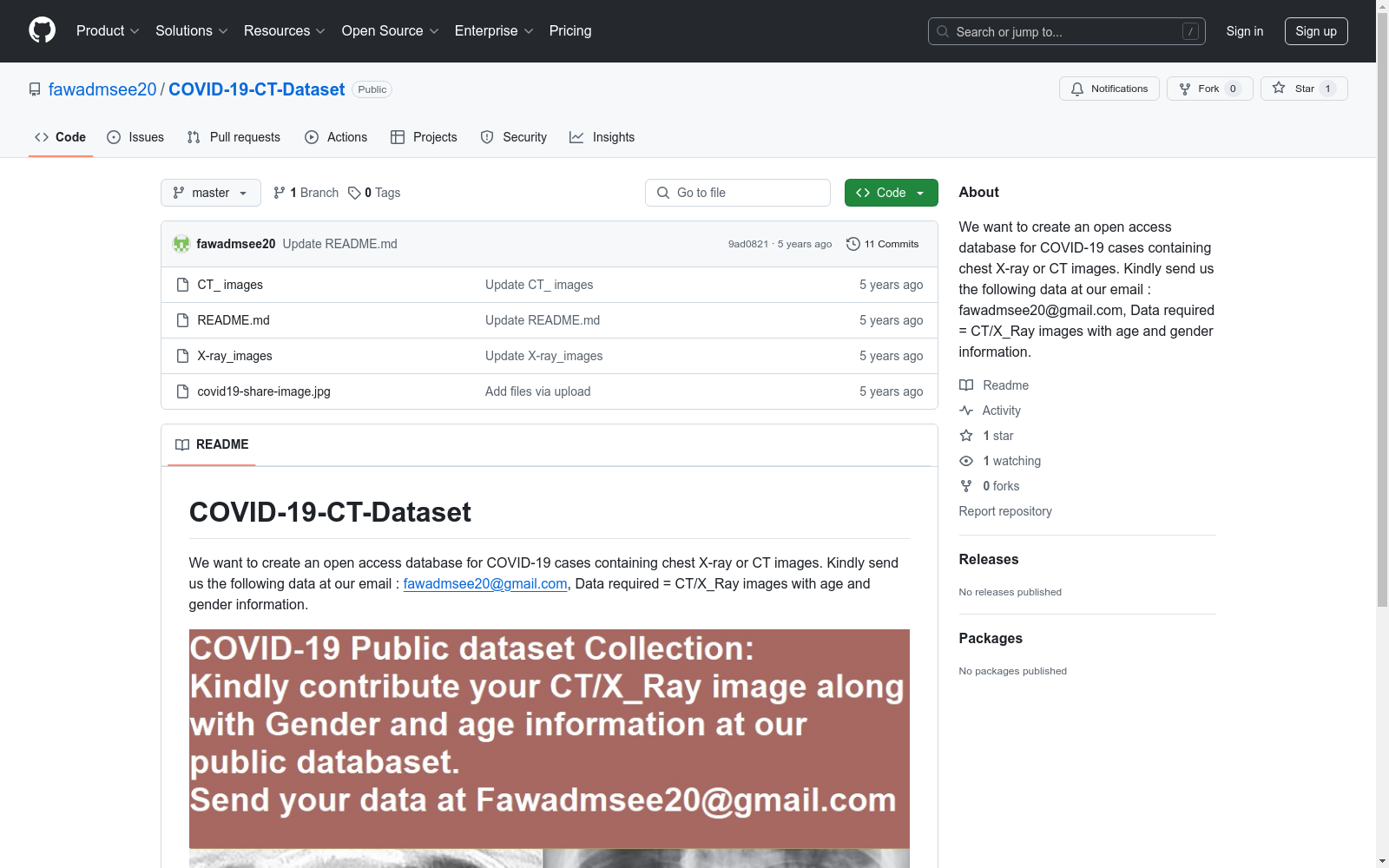The image size is (1389, 868).
Task: Click the star icon beside 1 star
Action: pyautogui.click(x=966, y=436)
